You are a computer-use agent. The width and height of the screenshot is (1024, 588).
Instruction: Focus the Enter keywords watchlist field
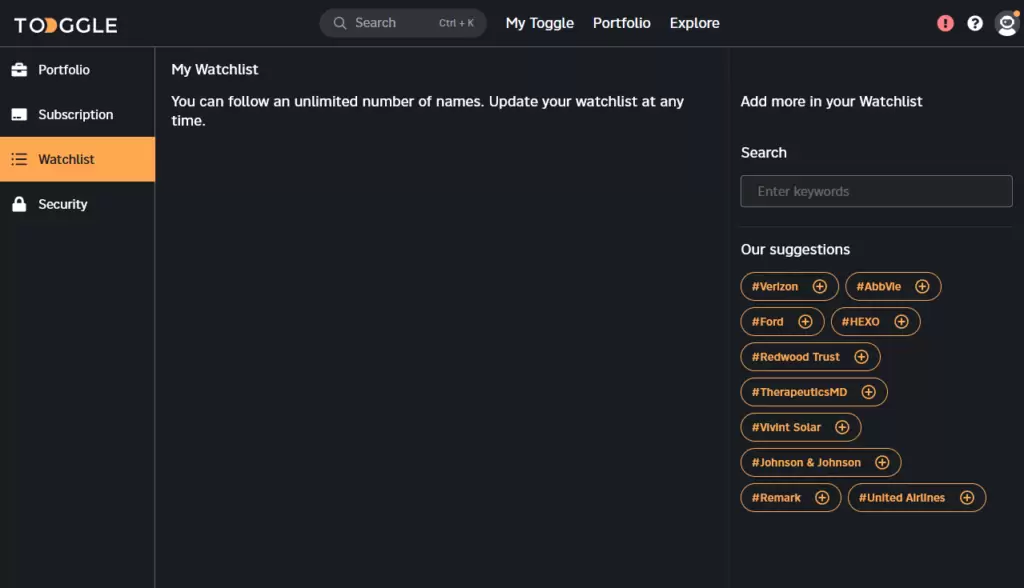[876, 191]
